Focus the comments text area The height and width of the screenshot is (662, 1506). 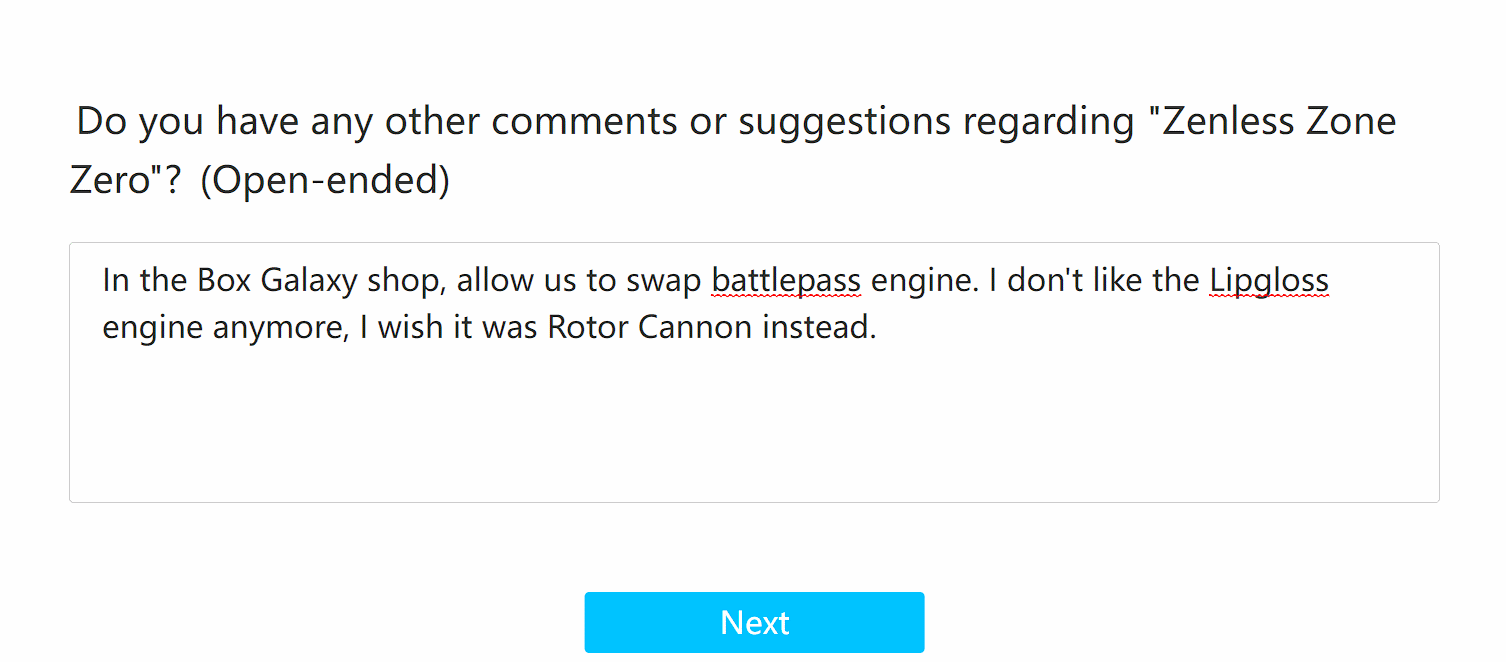(x=754, y=420)
